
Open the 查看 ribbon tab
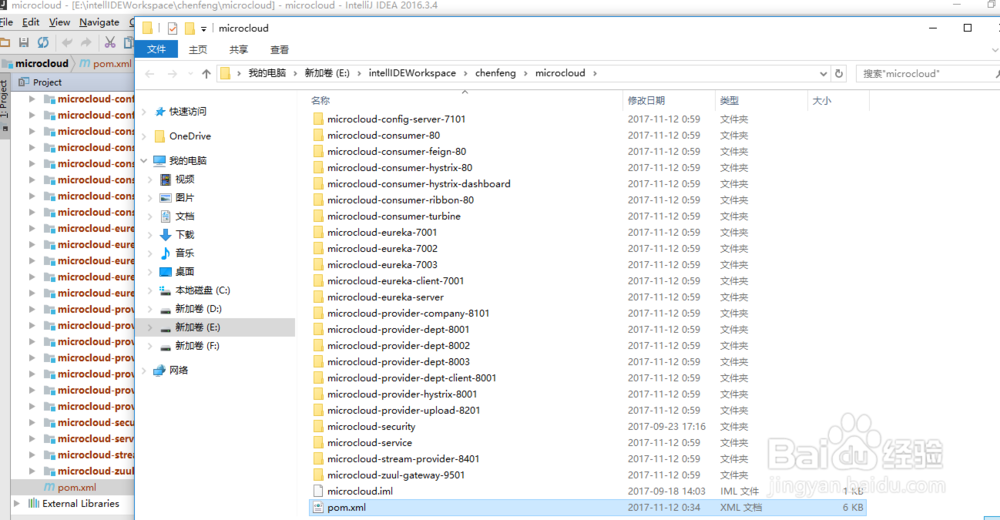tap(279, 49)
